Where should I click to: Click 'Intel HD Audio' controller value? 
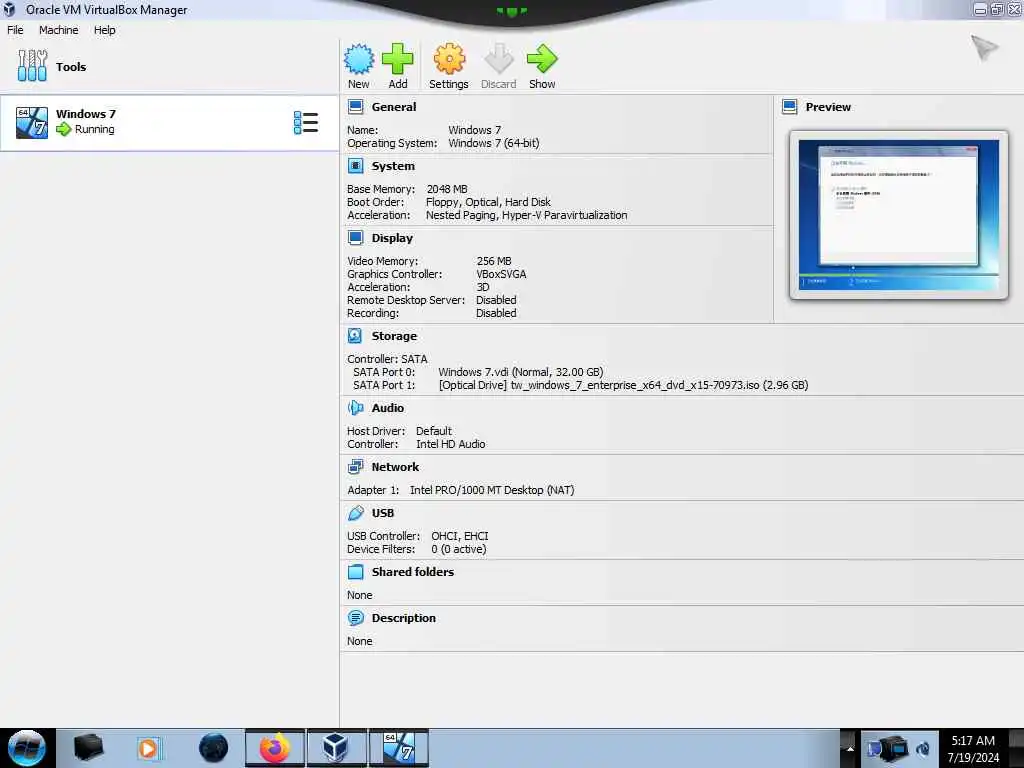point(451,444)
